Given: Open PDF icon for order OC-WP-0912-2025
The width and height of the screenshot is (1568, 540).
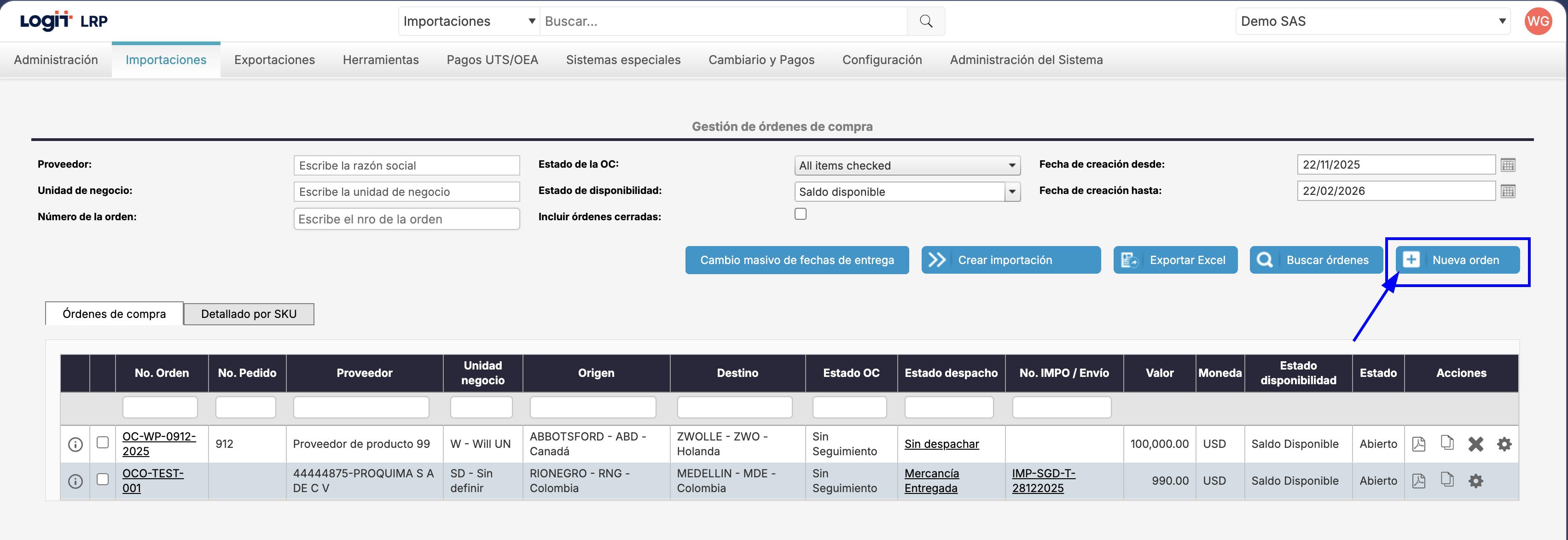Looking at the screenshot, I should (x=1418, y=444).
